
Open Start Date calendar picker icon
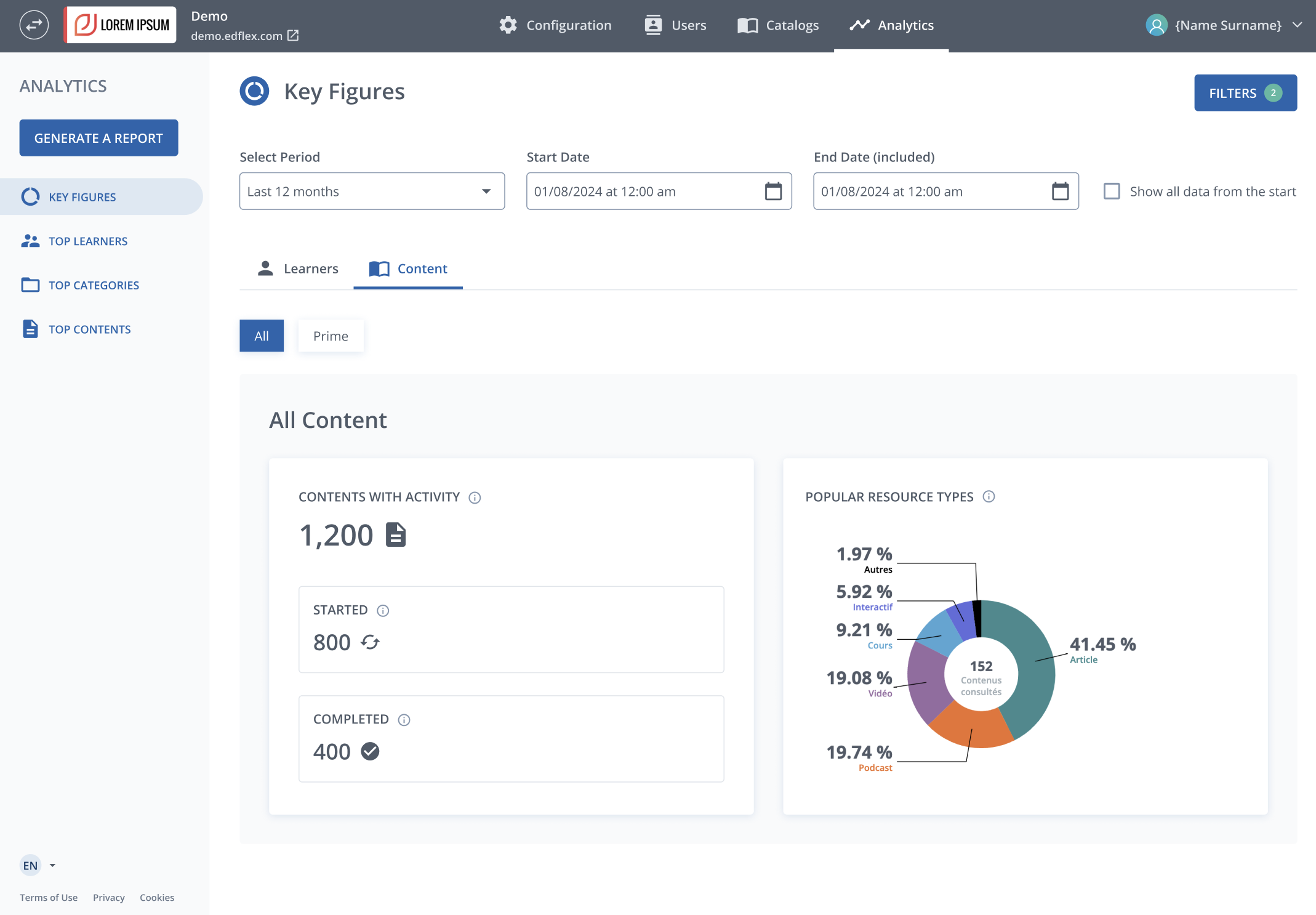pyautogui.click(x=773, y=191)
